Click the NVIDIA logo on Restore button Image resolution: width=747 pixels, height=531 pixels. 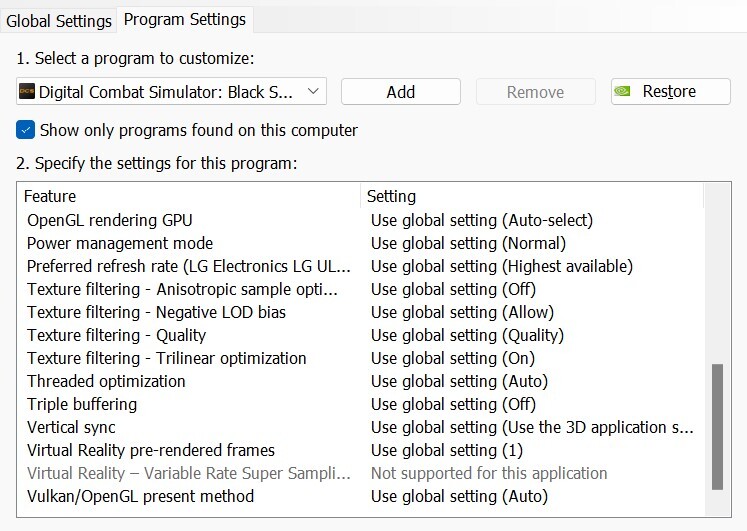[622, 91]
